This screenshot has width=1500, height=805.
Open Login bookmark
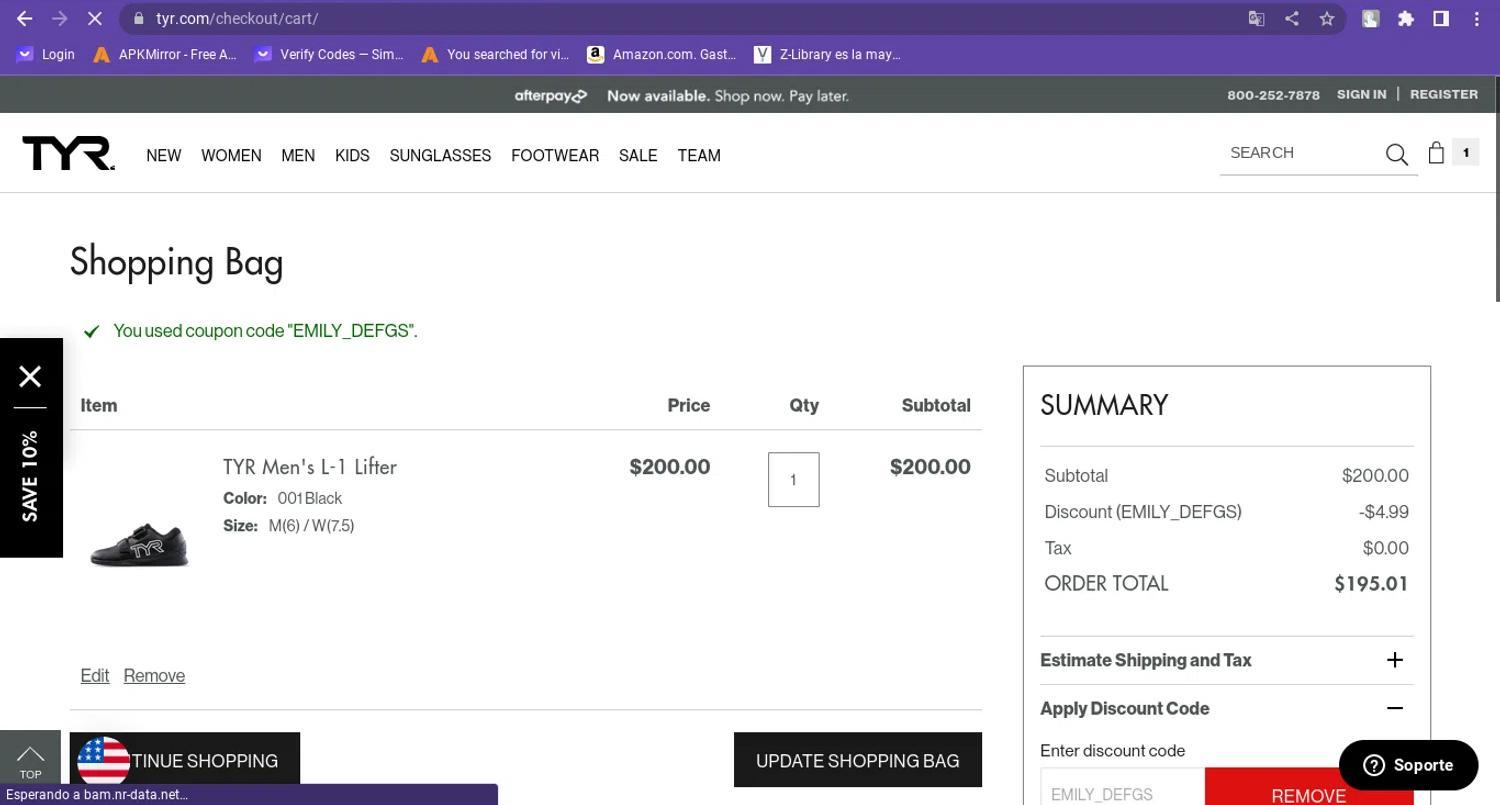(x=46, y=54)
